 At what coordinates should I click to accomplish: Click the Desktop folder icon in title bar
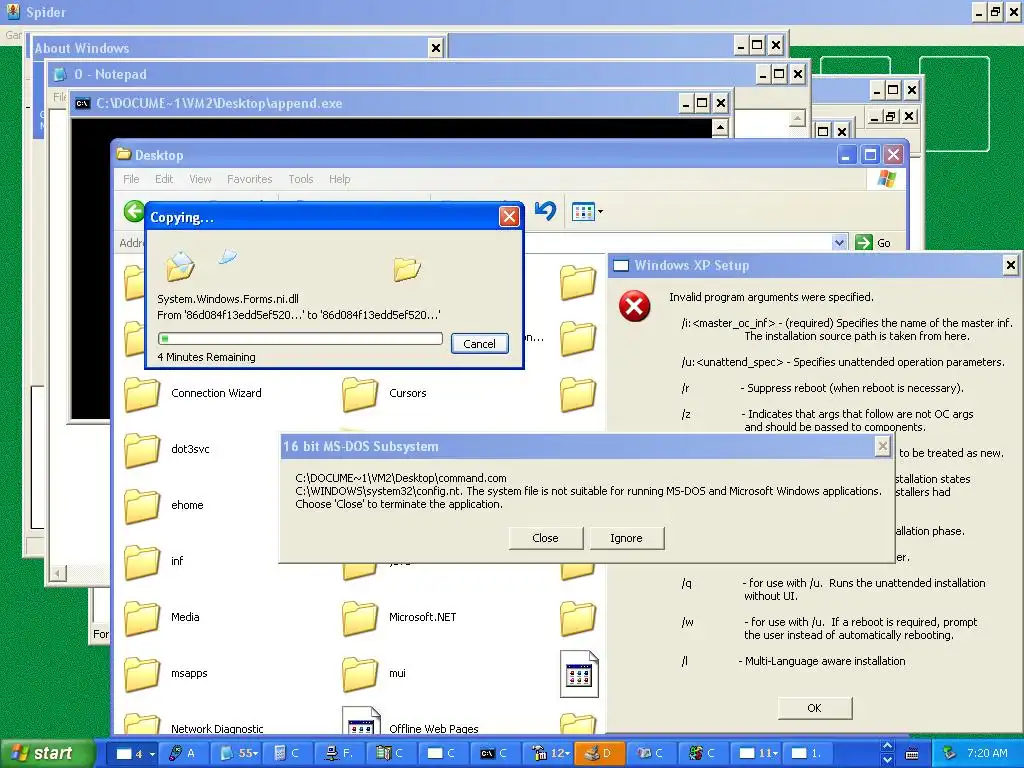click(x=123, y=154)
